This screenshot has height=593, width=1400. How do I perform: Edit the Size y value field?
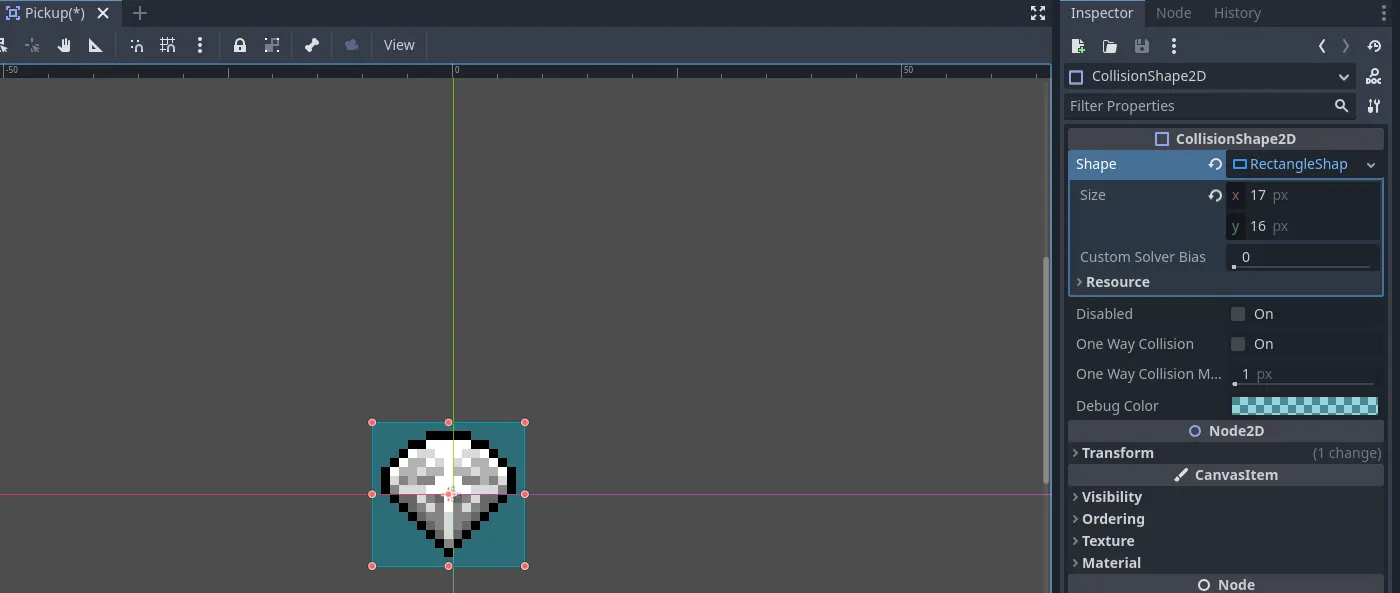pos(1303,226)
